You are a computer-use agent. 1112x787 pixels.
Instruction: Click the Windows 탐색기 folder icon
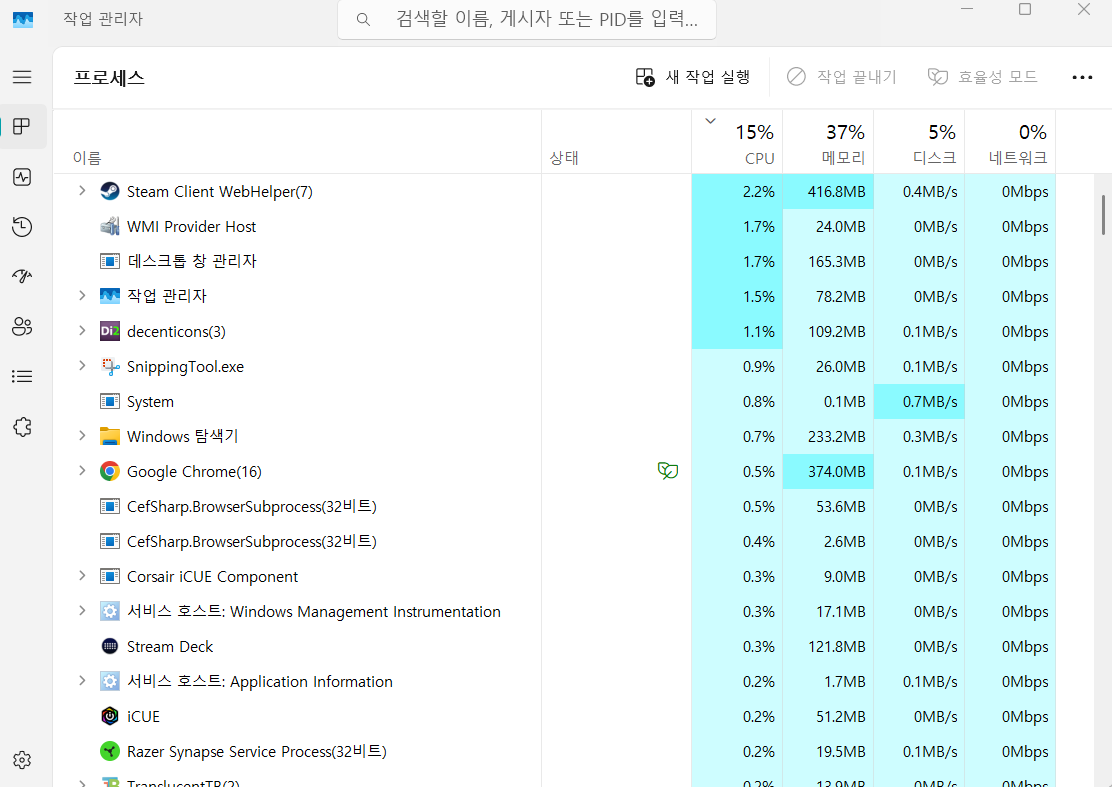point(109,436)
